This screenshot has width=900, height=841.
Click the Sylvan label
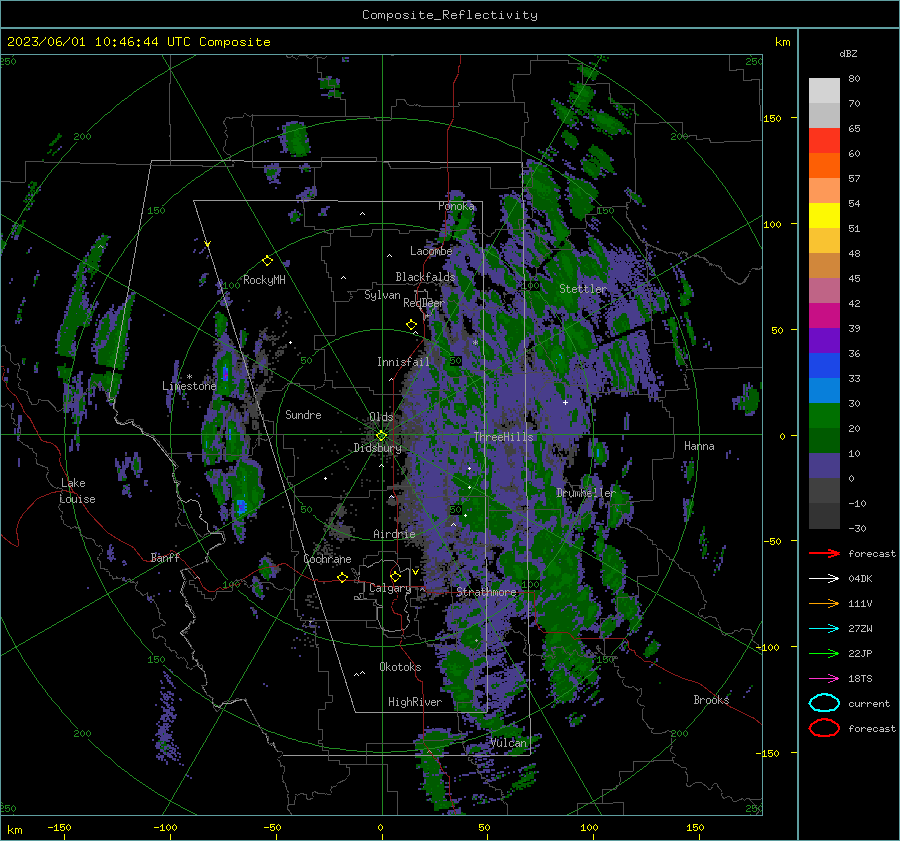coord(382,295)
